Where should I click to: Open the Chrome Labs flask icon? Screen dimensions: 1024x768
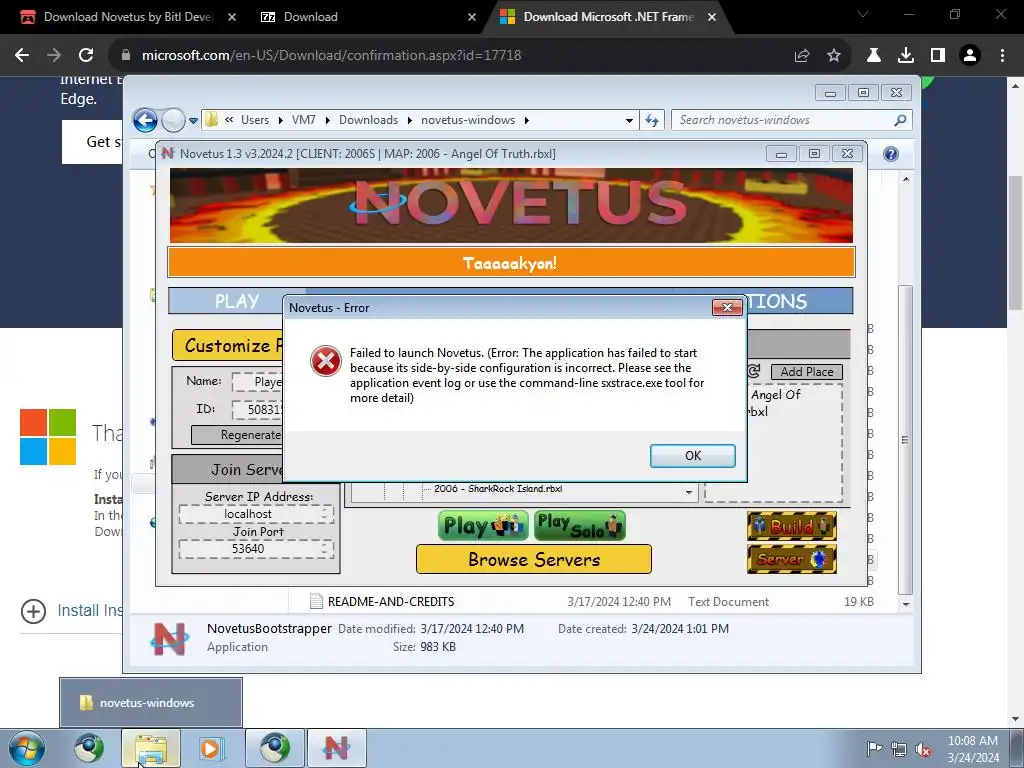[874, 56]
